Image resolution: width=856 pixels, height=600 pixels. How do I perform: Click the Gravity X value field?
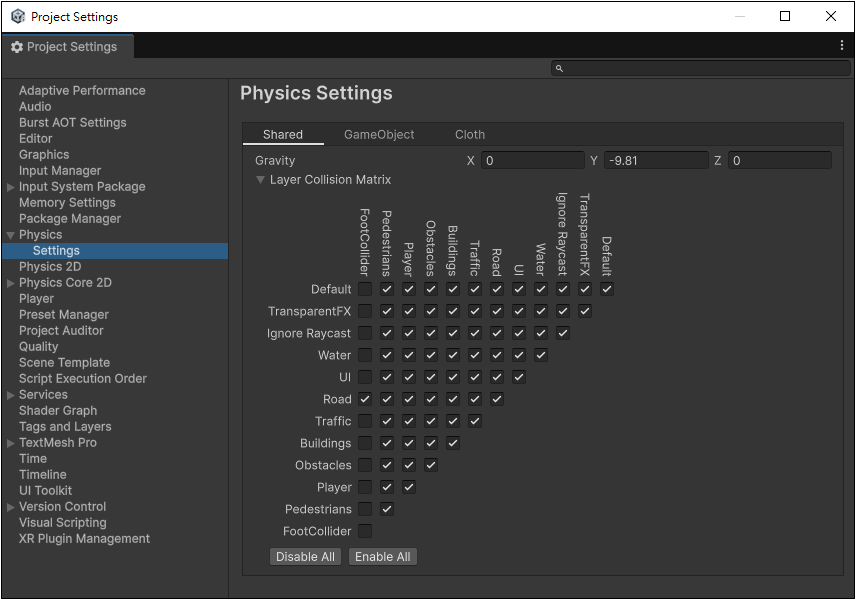pos(532,161)
